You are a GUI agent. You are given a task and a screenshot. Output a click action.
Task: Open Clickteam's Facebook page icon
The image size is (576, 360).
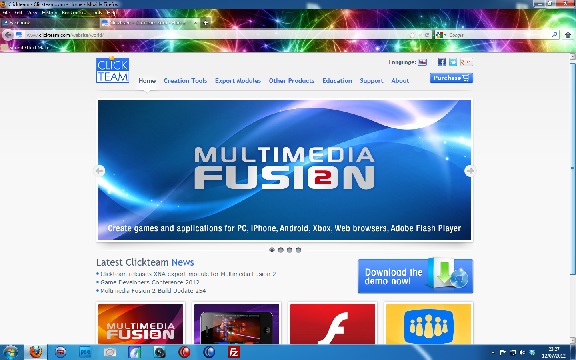[x=442, y=62]
